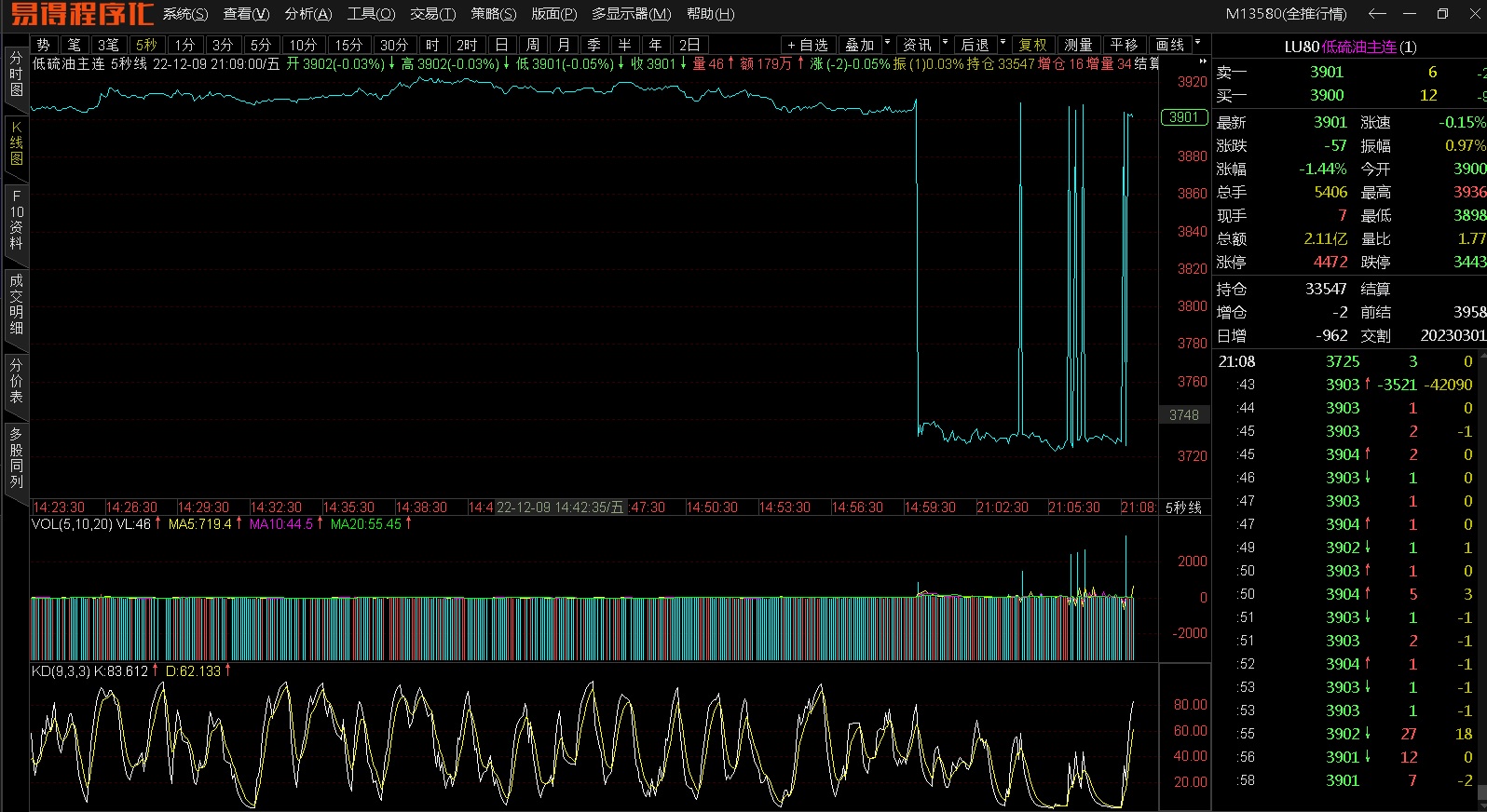The image size is (1487, 812).
Task: Activate the 测量 measure tool
Action: [1078, 45]
